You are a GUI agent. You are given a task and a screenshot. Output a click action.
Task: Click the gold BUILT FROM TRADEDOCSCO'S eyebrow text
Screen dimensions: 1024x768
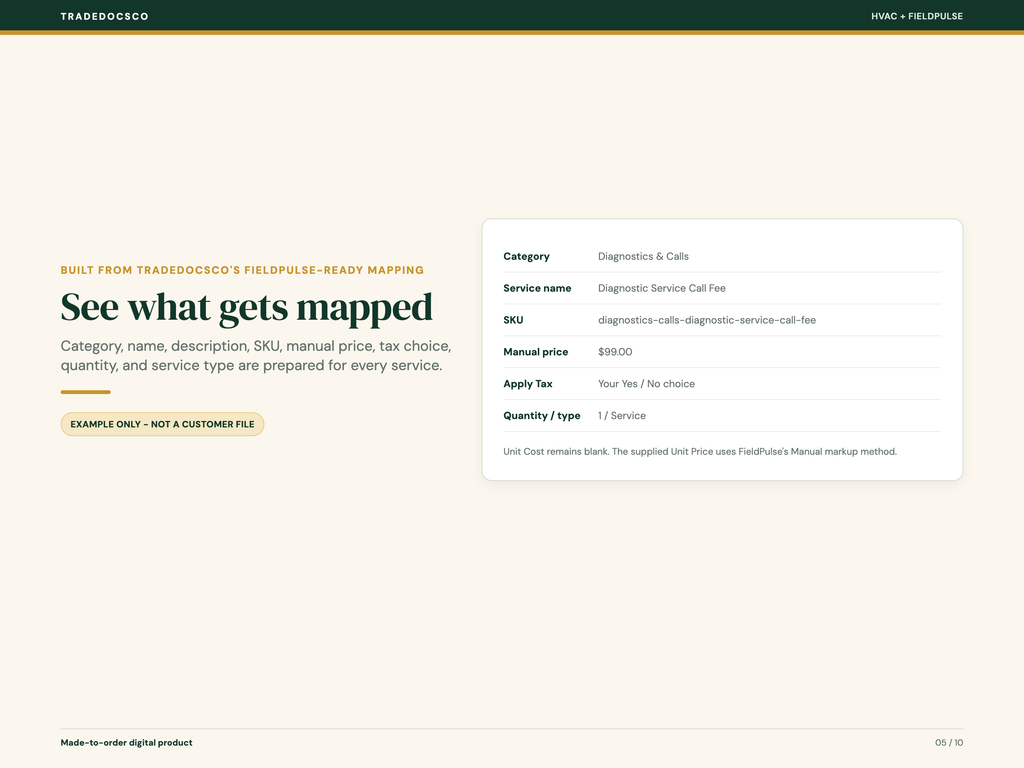coord(242,270)
